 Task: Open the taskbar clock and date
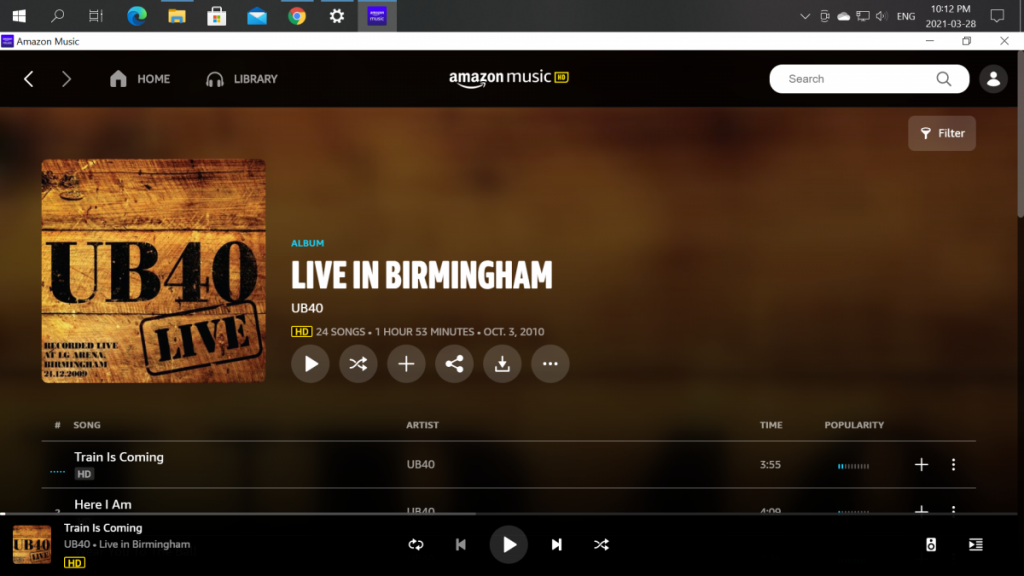coord(951,16)
